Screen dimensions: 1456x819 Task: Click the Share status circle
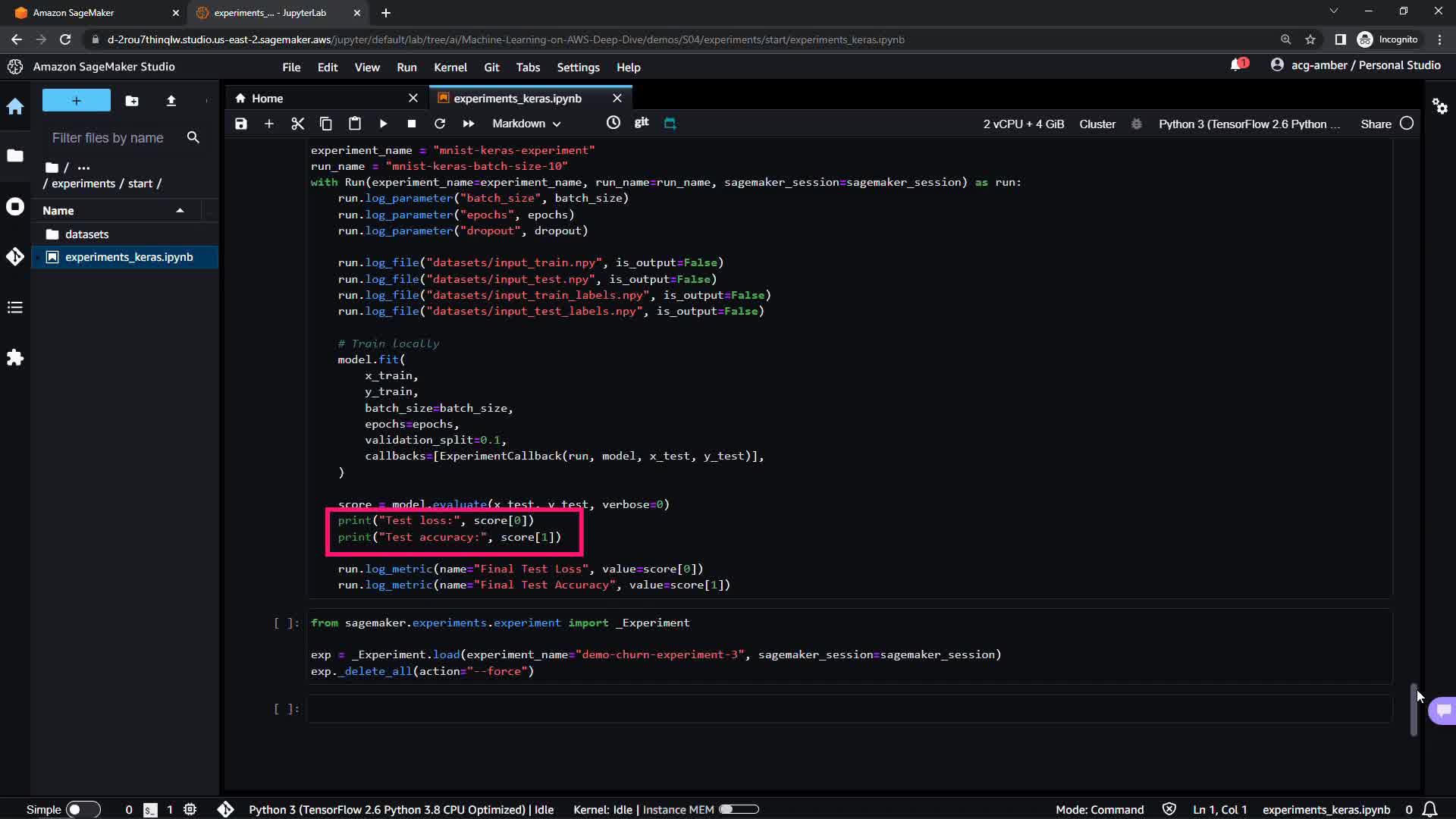tap(1407, 124)
